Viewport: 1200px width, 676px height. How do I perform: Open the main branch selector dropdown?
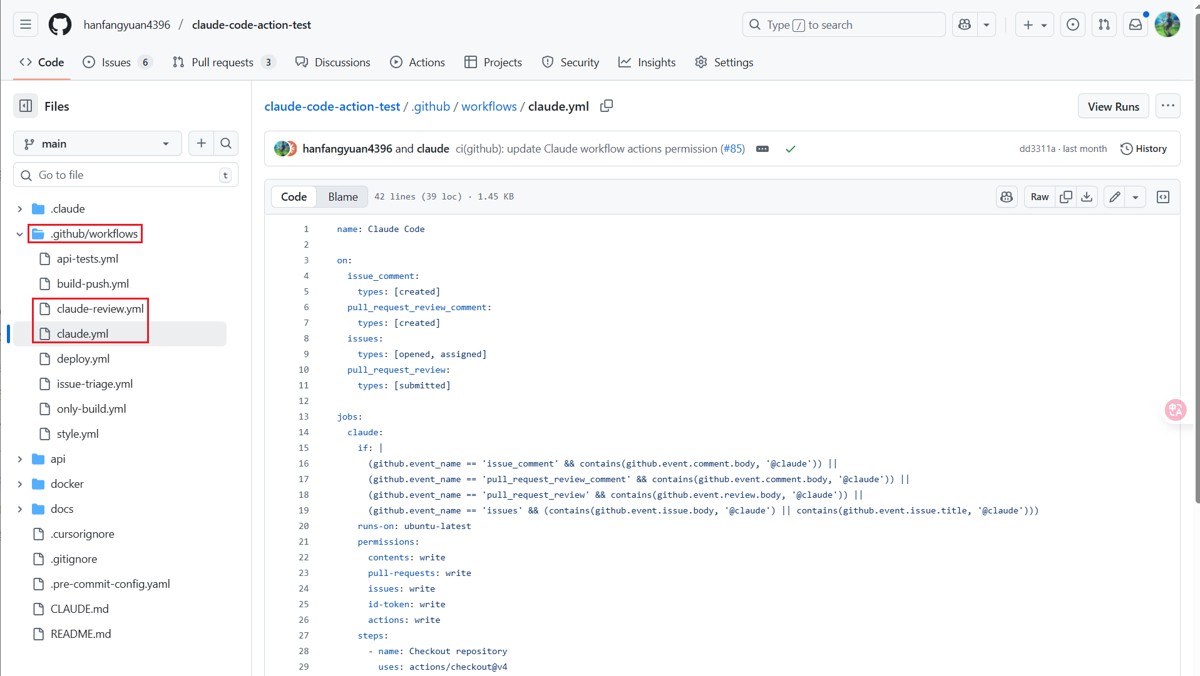(x=98, y=144)
